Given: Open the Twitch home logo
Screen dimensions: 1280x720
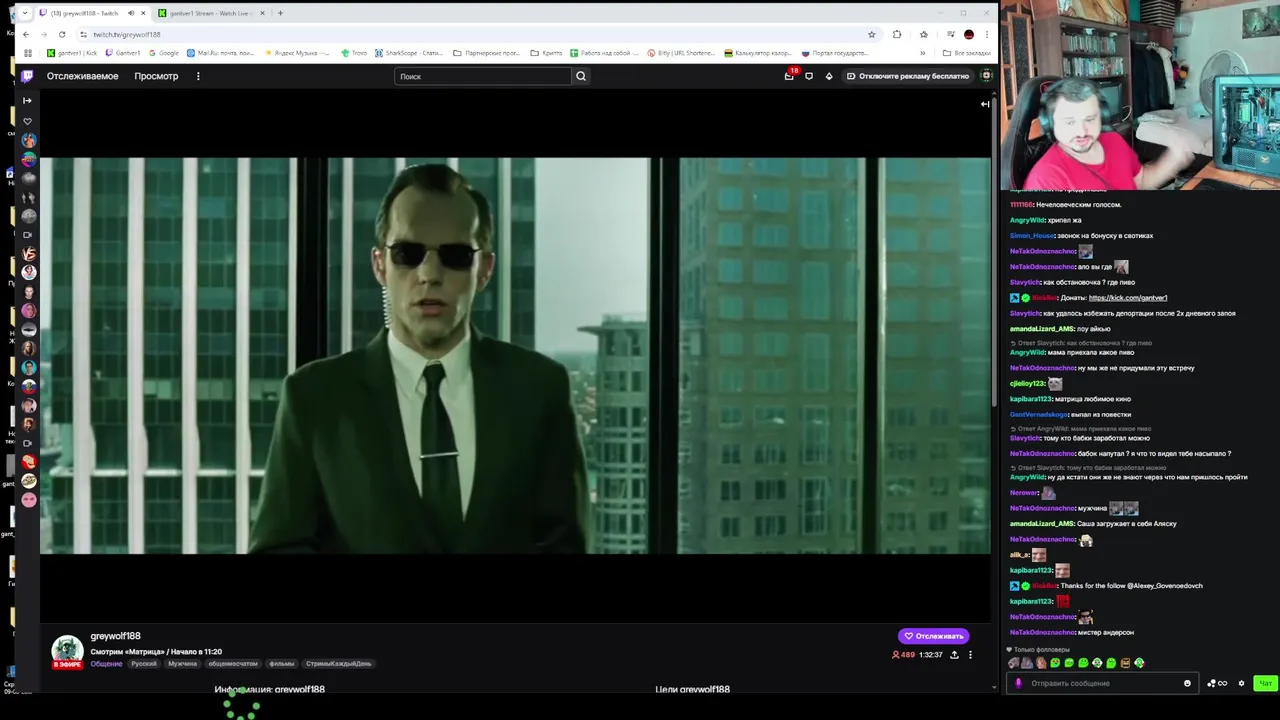Looking at the screenshot, I should click(x=27, y=76).
